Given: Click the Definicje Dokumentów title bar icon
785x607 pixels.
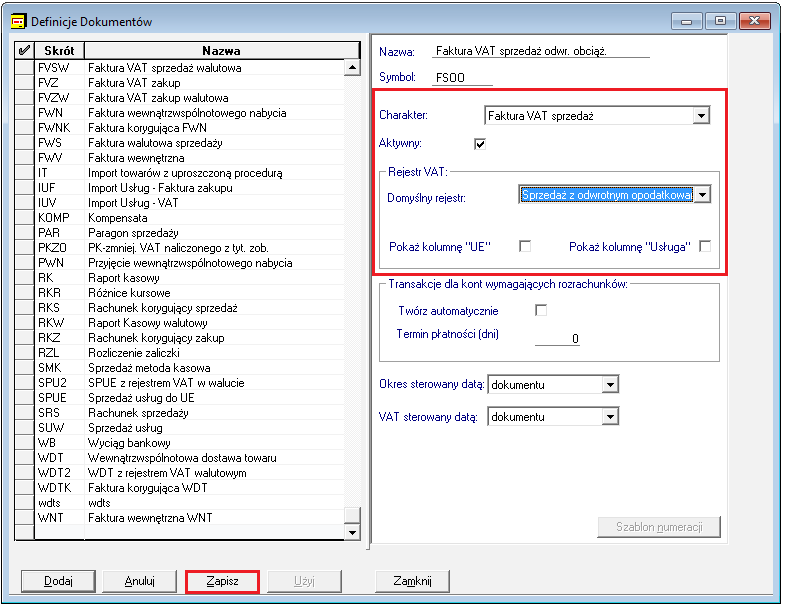Looking at the screenshot, I should point(18,22).
